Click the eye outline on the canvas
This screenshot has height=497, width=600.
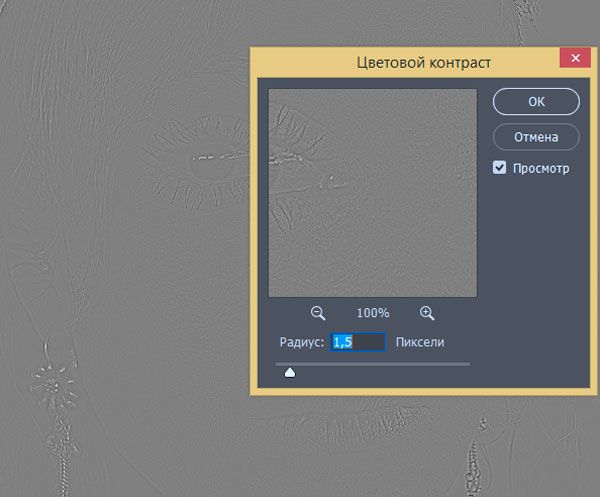point(201,163)
